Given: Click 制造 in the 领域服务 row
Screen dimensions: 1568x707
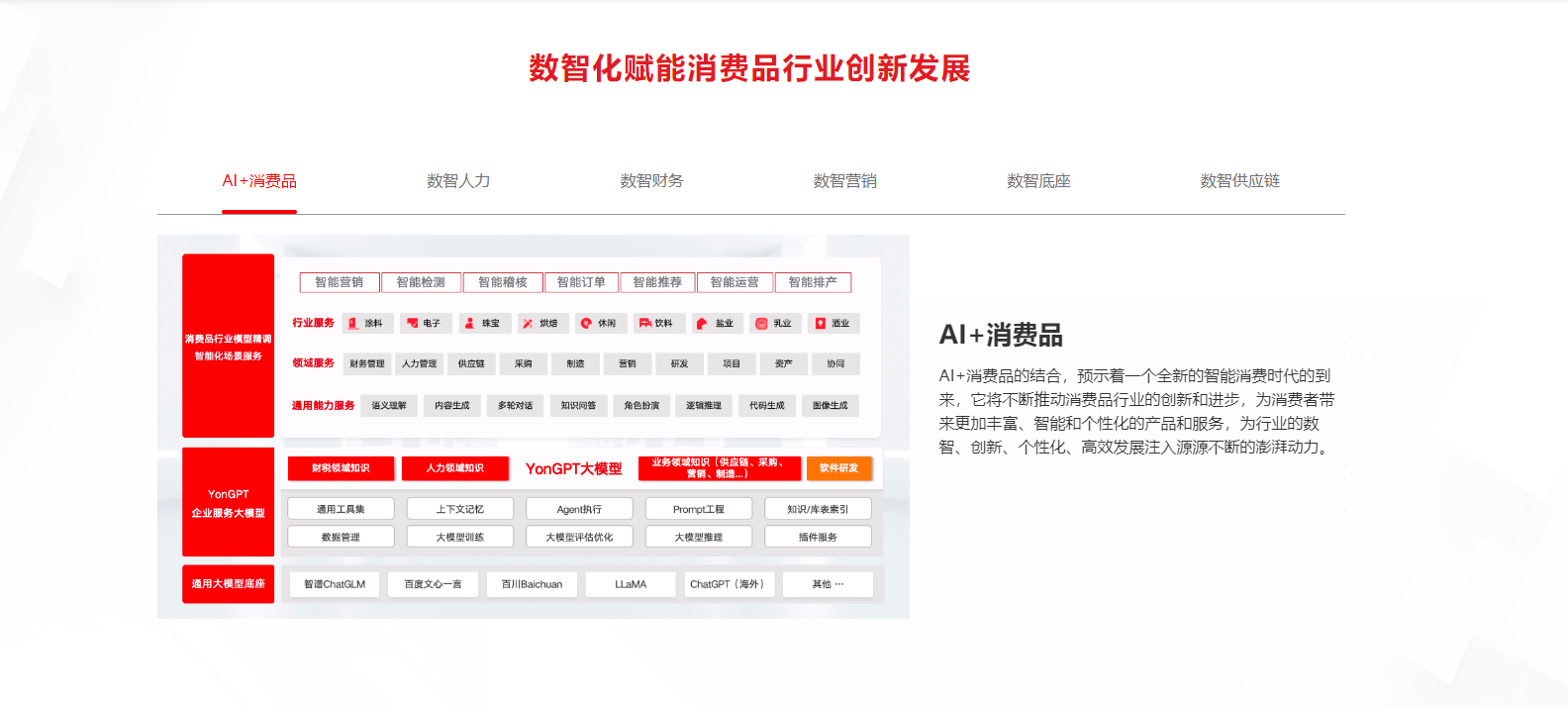Looking at the screenshot, I should coord(575,364).
